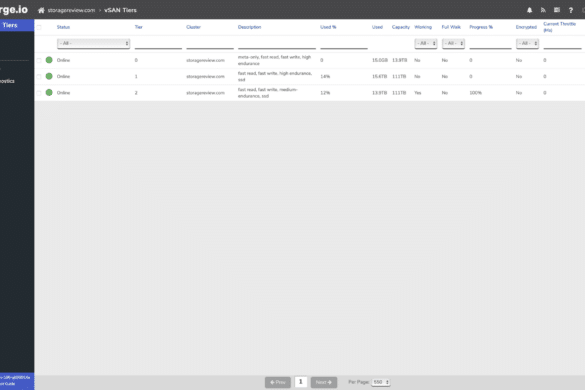
Task: Click the green Online status icon for tier 1
Action: coord(49,76)
